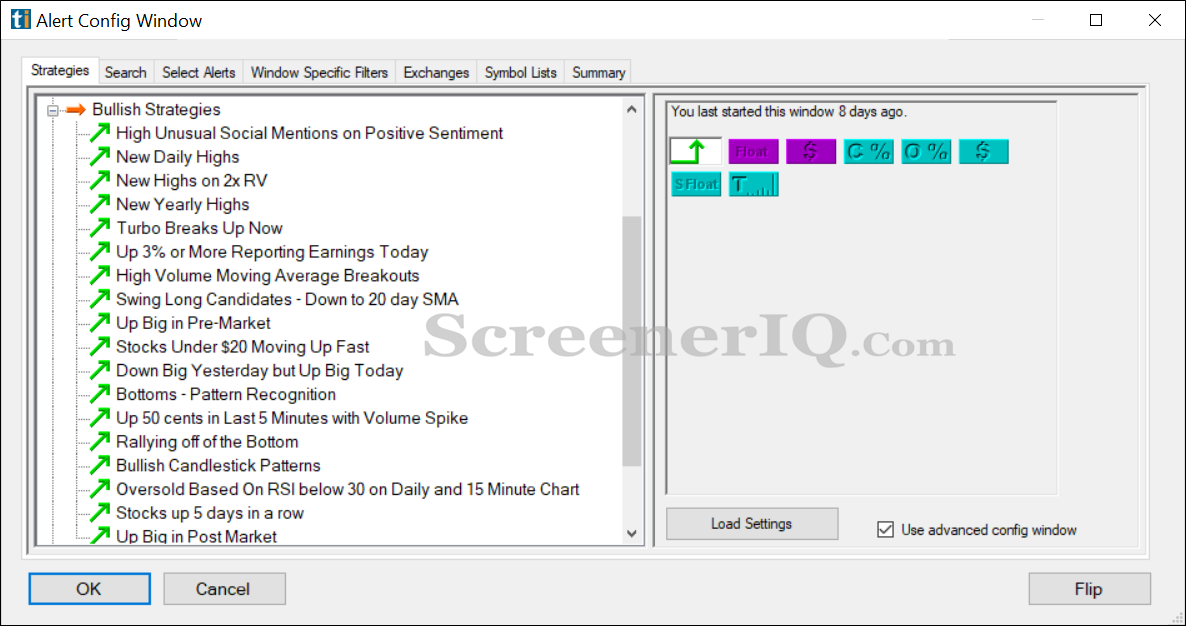The width and height of the screenshot is (1186, 626).
Task: Click the cyan T volume bars icon
Action: (753, 184)
